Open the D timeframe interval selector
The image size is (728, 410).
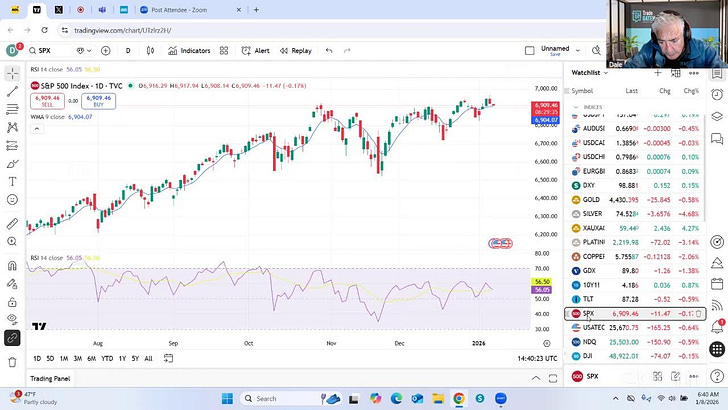click(128, 51)
